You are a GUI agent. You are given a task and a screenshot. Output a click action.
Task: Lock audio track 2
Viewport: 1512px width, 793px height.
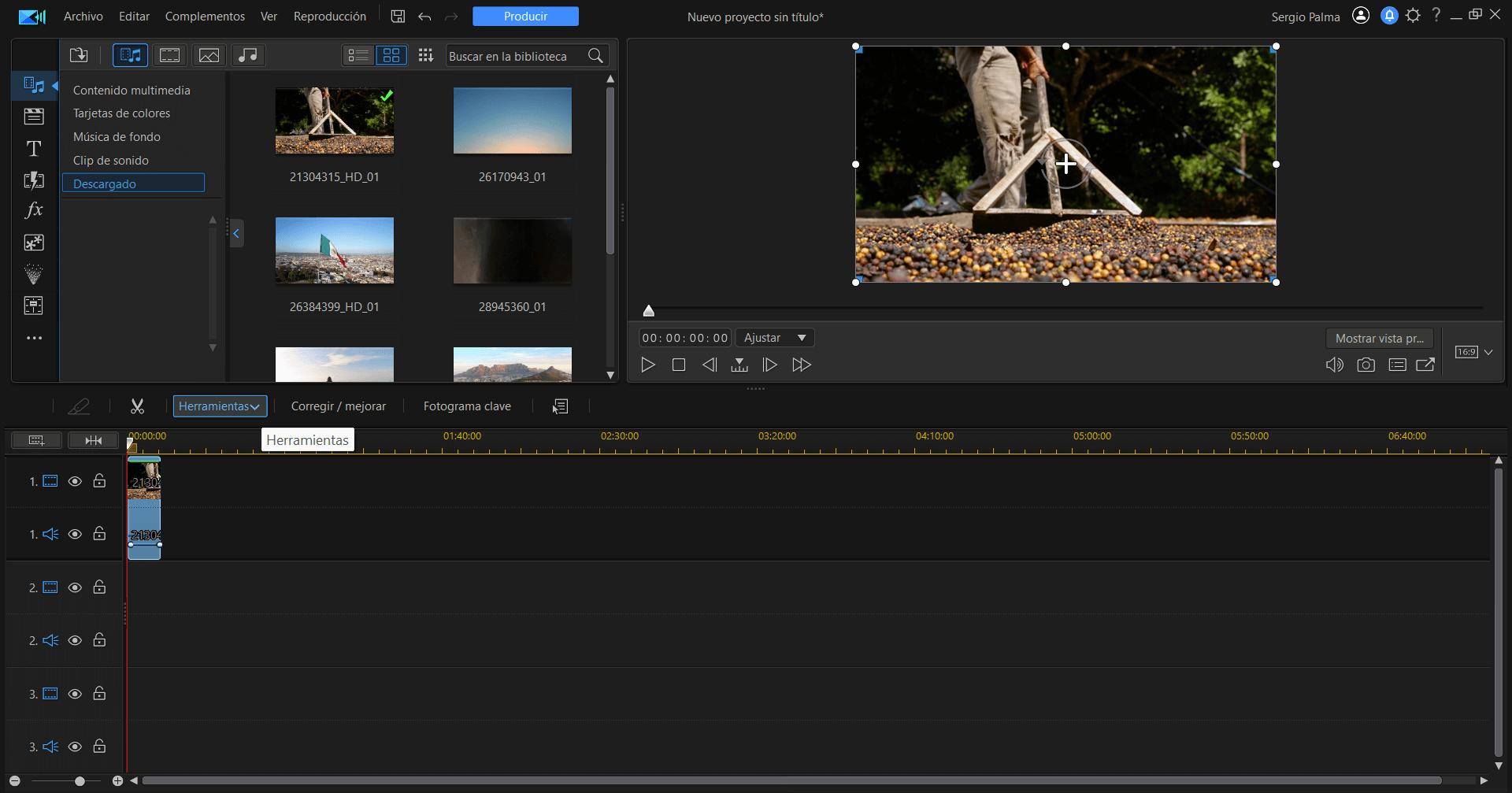(x=99, y=640)
